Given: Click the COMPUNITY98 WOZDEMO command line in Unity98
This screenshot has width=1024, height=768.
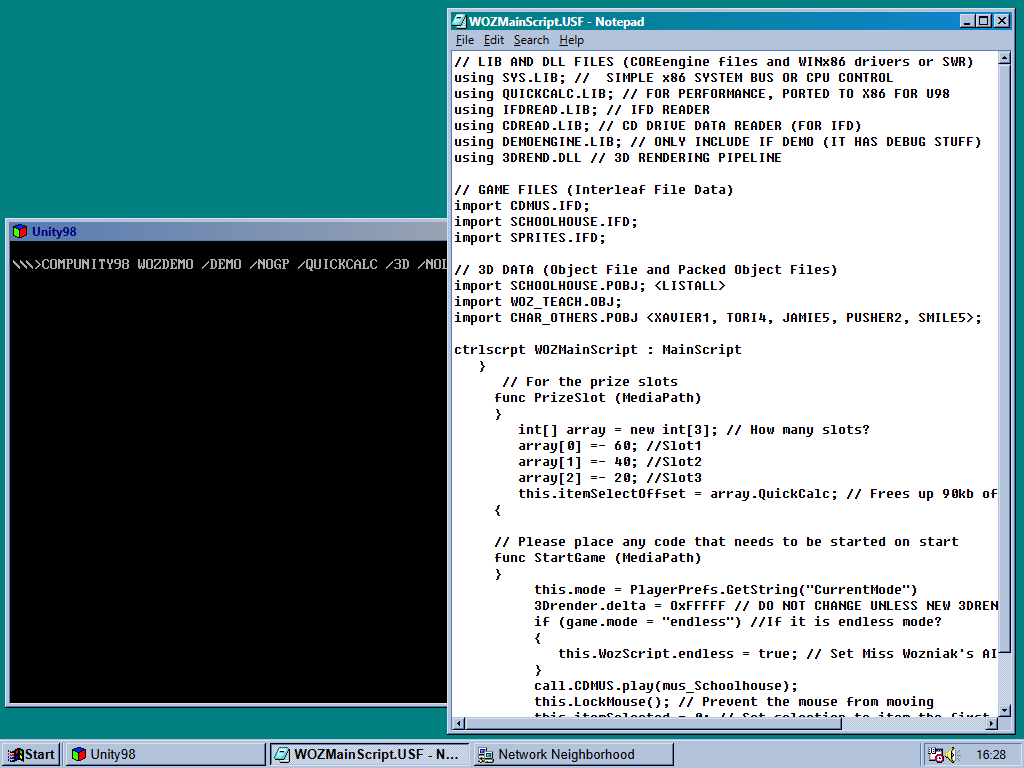Looking at the screenshot, I should click(x=230, y=264).
